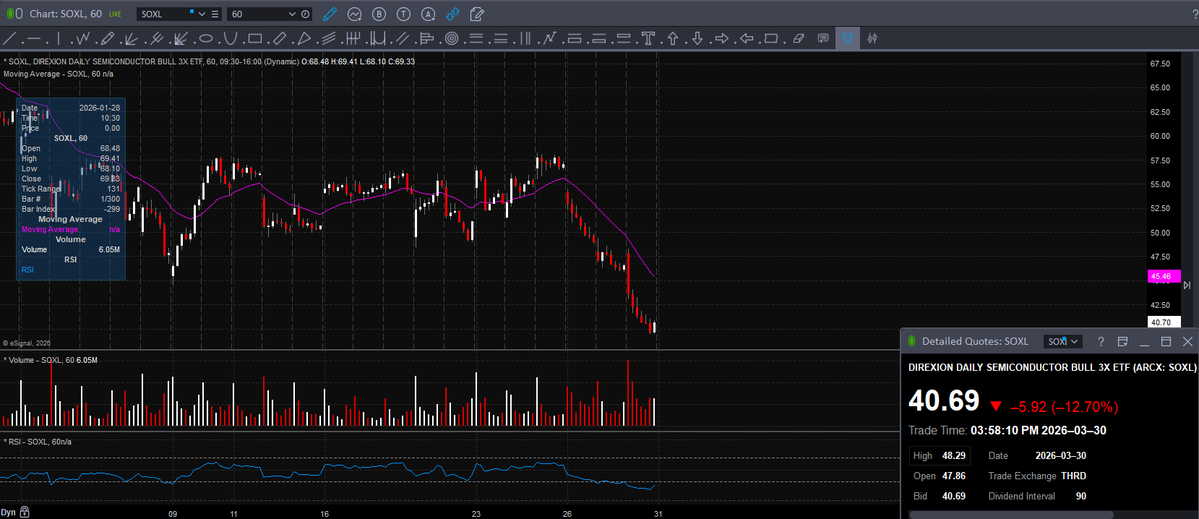The image size is (1199, 519).
Task: Select the concentric circles drawing tool
Action: pos(451,38)
